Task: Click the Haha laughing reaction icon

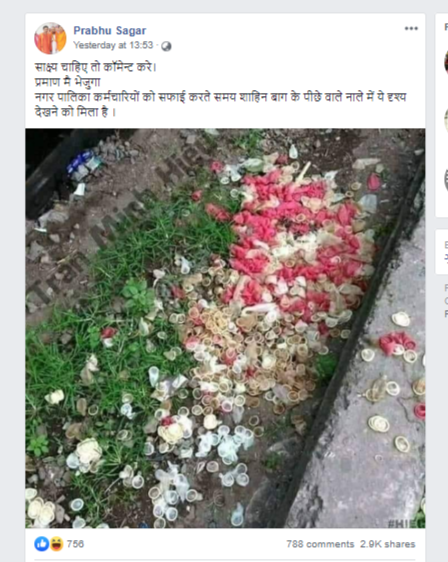Action: coord(56,544)
